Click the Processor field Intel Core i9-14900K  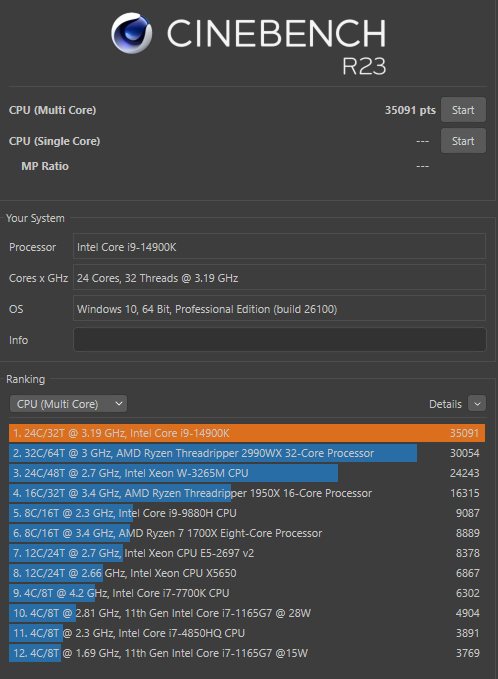280,247
